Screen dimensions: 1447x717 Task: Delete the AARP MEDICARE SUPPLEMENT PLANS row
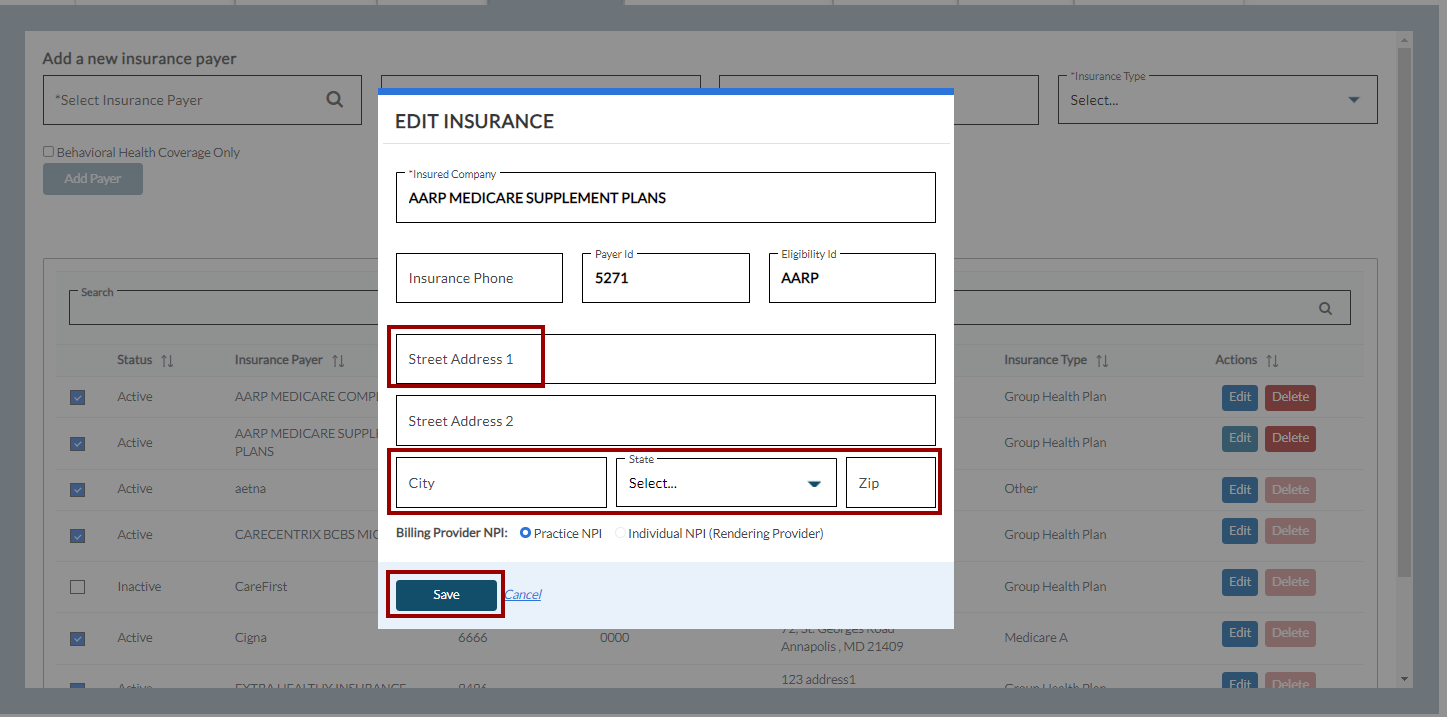[1290, 438]
